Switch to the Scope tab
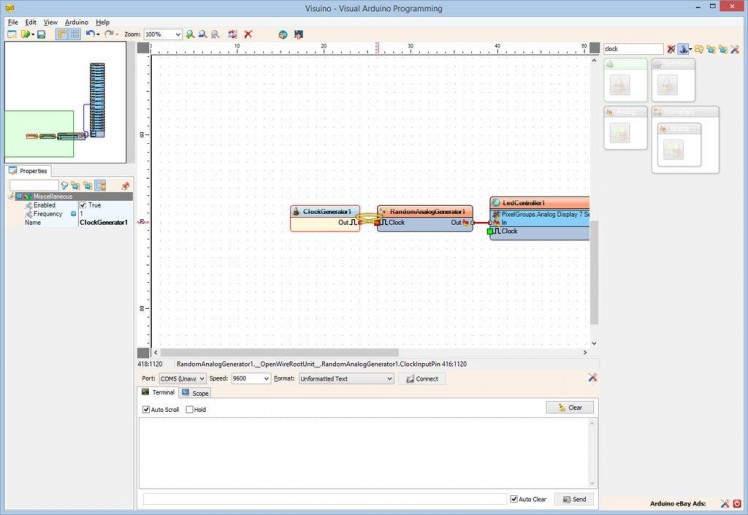The image size is (748, 515). tap(196, 393)
